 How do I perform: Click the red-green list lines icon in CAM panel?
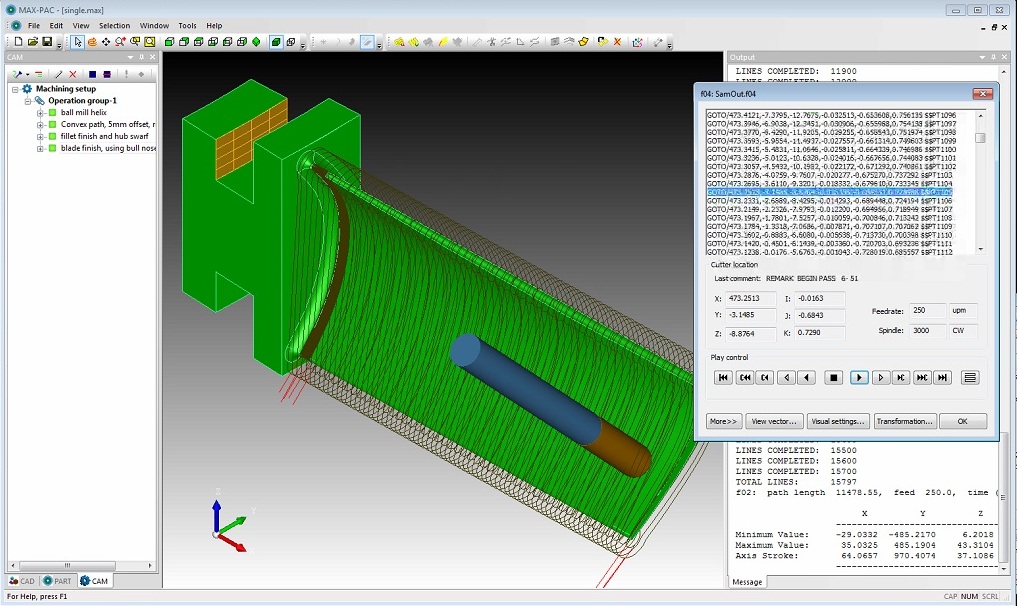pyautogui.click(x=38, y=74)
